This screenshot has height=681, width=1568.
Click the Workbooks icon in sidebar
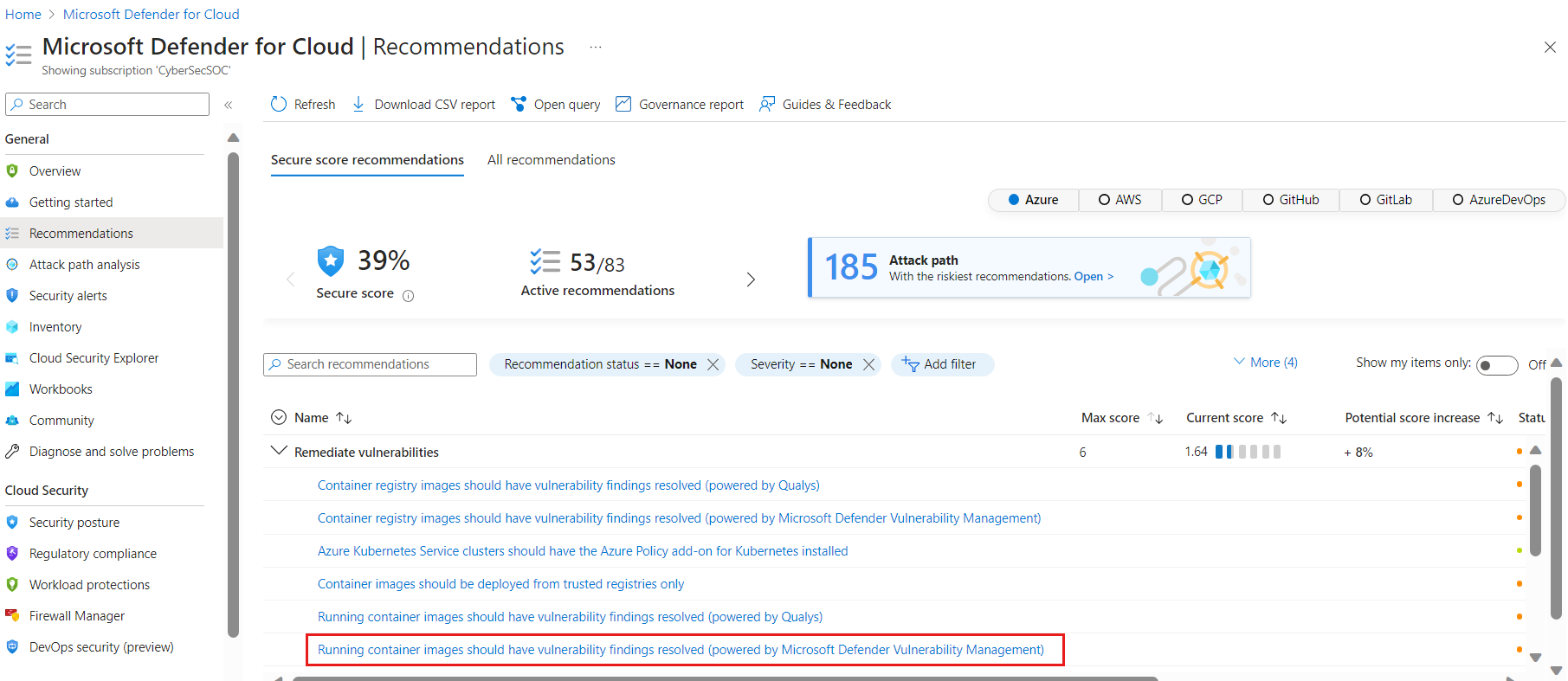[12, 389]
